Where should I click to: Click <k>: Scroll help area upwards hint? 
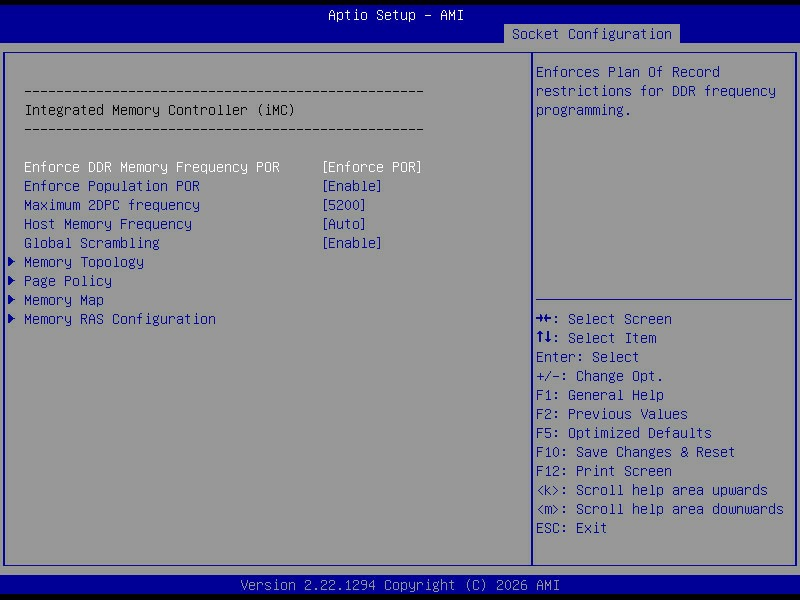click(652, 490)
